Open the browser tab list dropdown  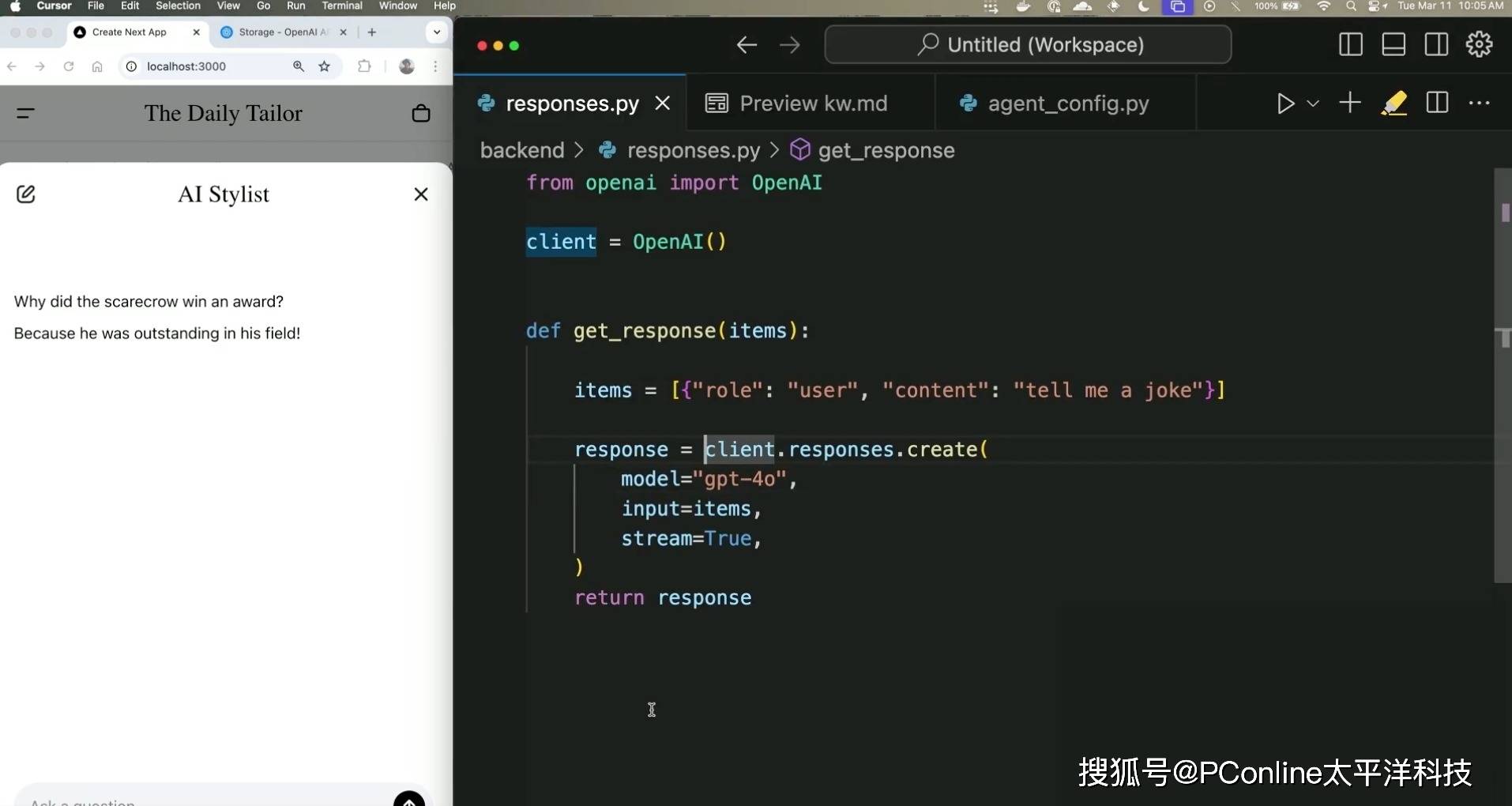coord(437,32)
